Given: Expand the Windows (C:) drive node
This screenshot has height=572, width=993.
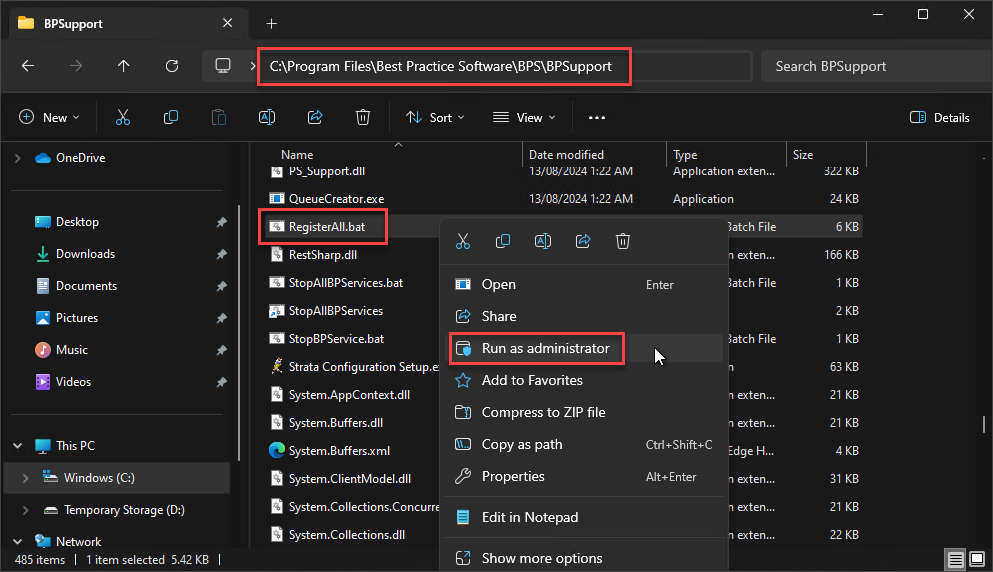Looking at the screenshot, I should 25,478.
